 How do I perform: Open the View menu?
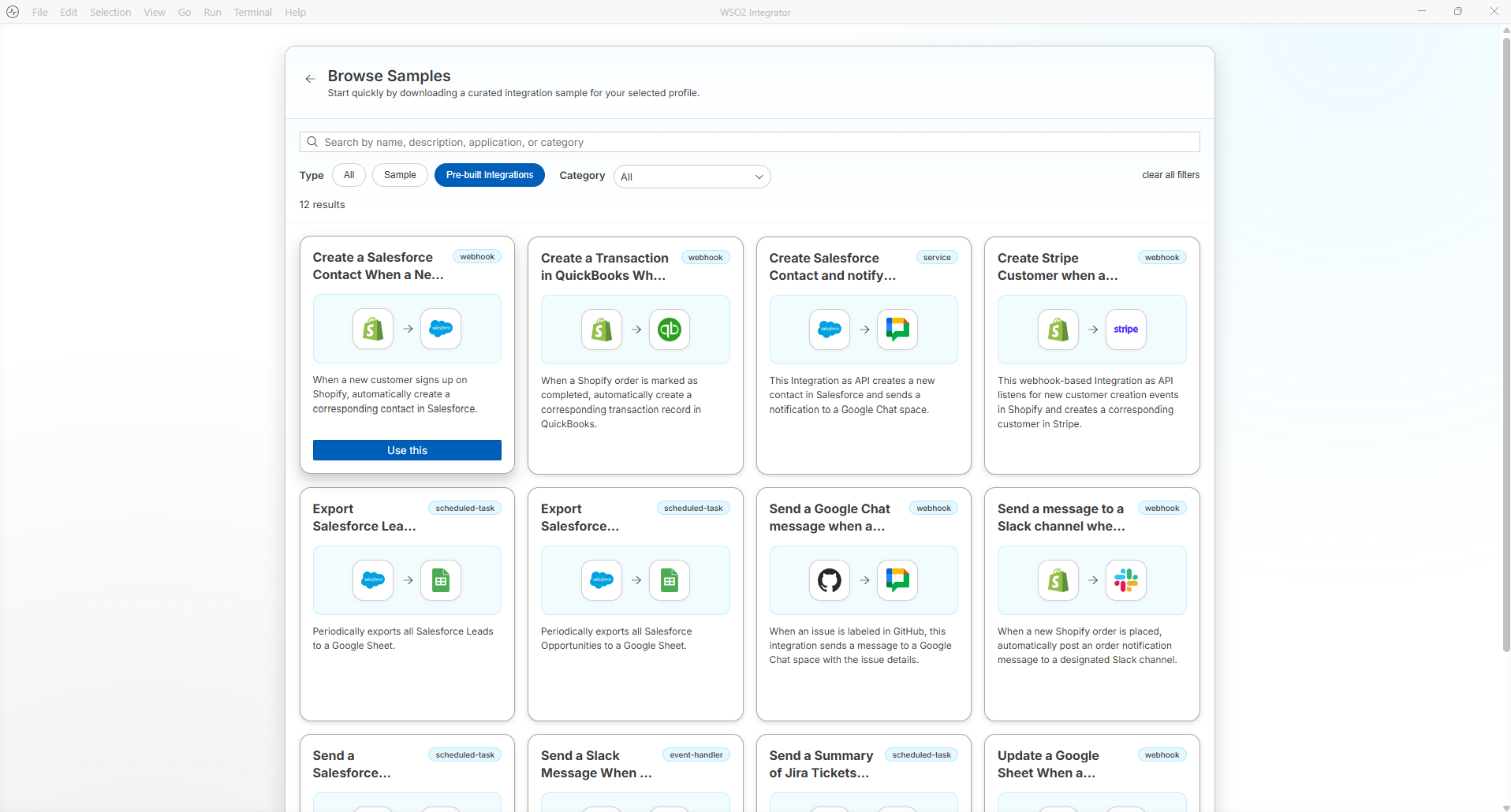coord(155,12)
